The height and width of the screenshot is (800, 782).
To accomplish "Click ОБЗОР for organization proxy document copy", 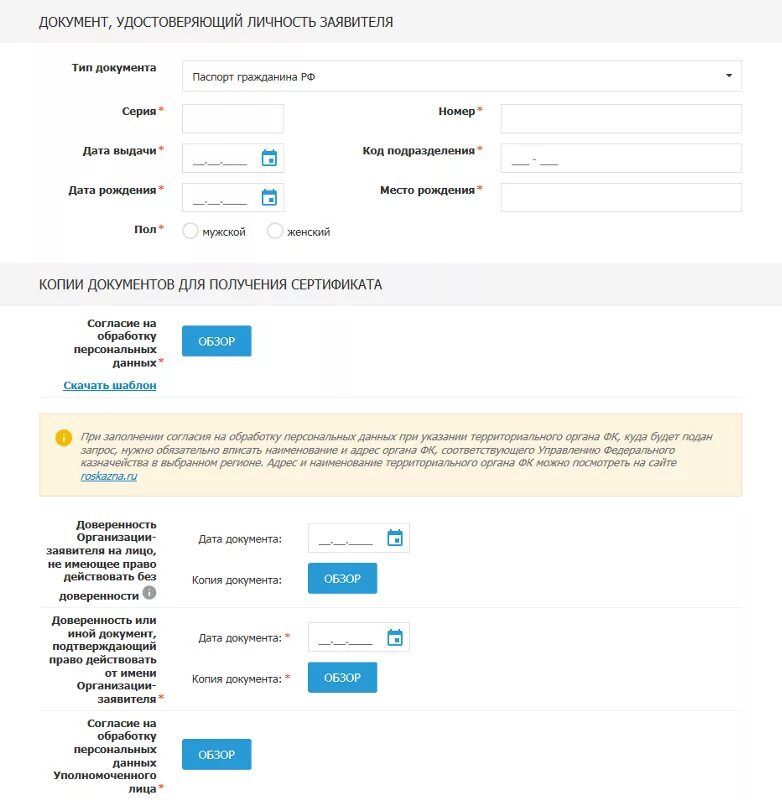I will (342, 578).
